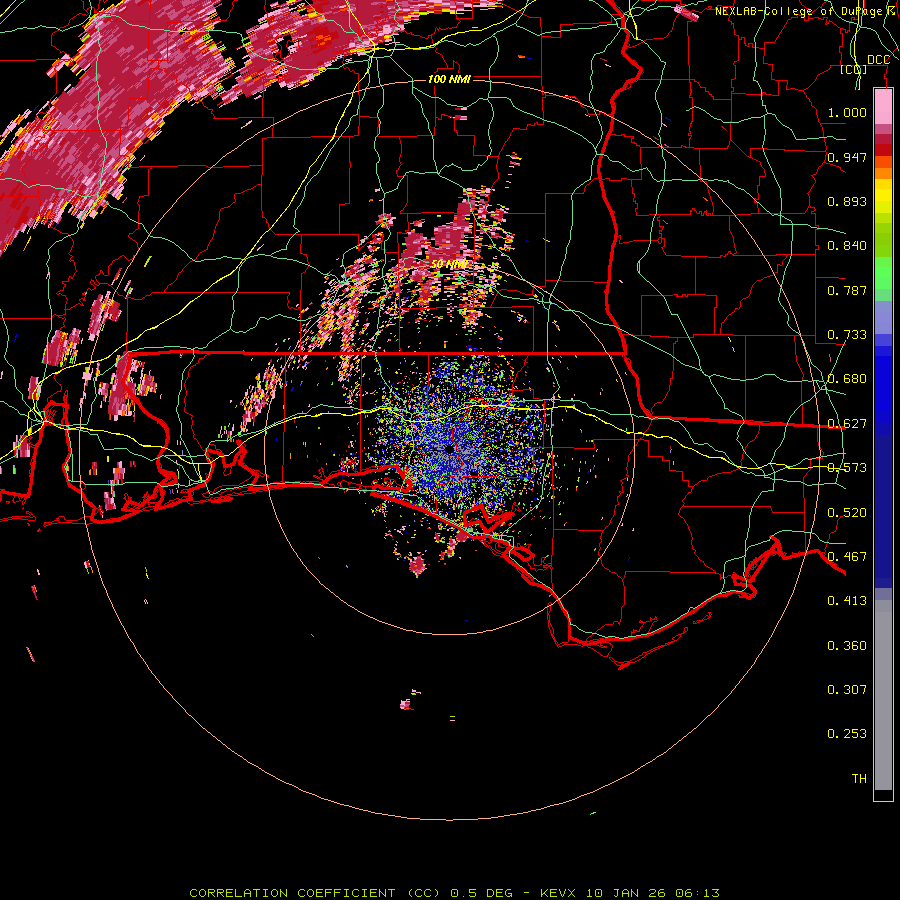Click the DCC label above color bar

(878, 60)
